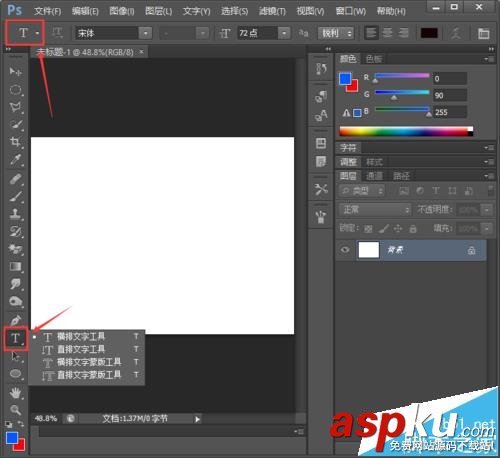Select the Path Selection arrow tool
This screenshot has height=458, width=500.
tap(15, 356)
